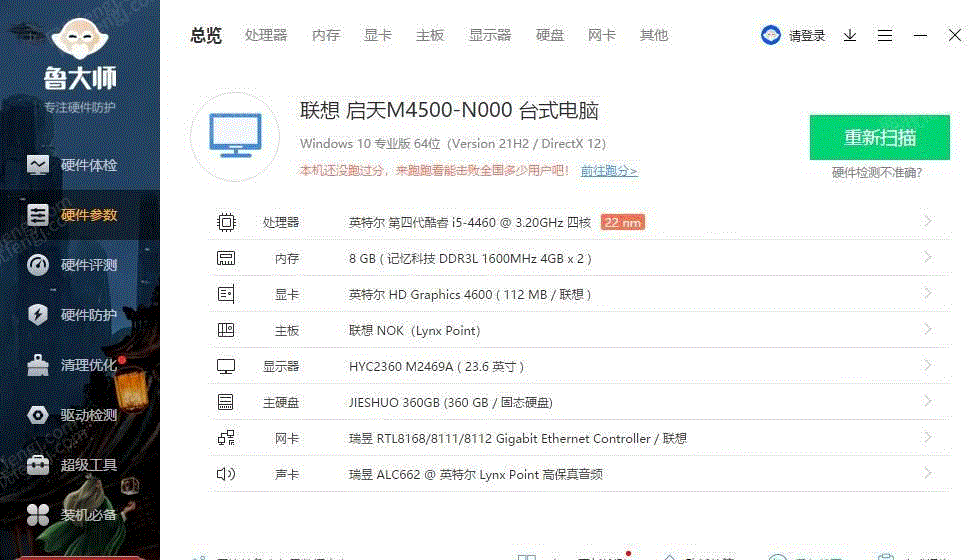Switch to the 显示器 tab
The height and width of the screenshot is (560, 980).
click(x=490, y=35)
